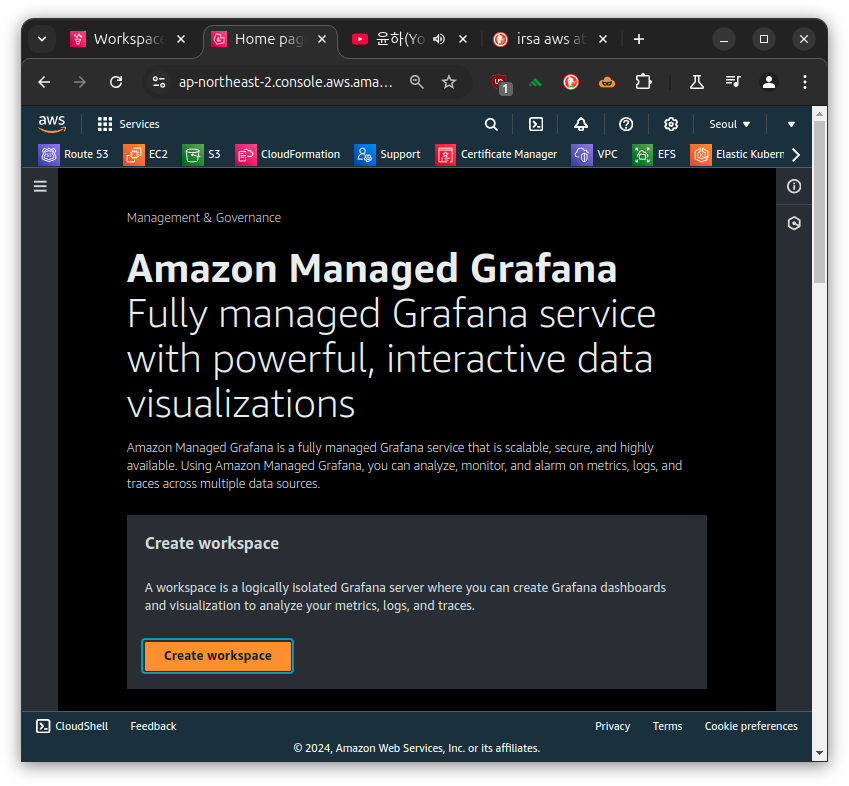This screenshot has height=786, width=849.
Task: Open the hamburger side navigation menu
Action: coord(40,186)
